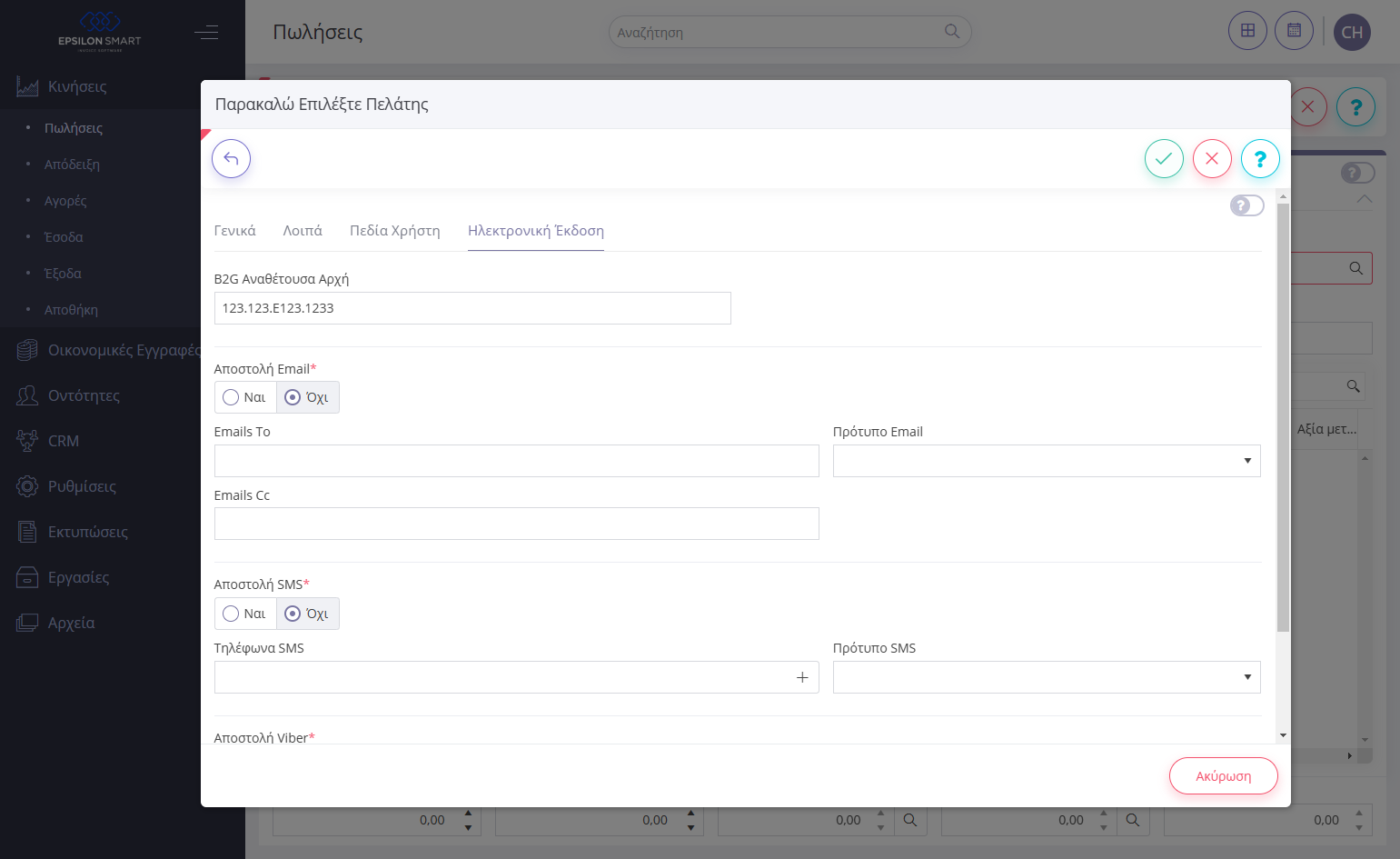Toggle the help switch on background page
The image size is (1400, 859).
coord(1358,173)
